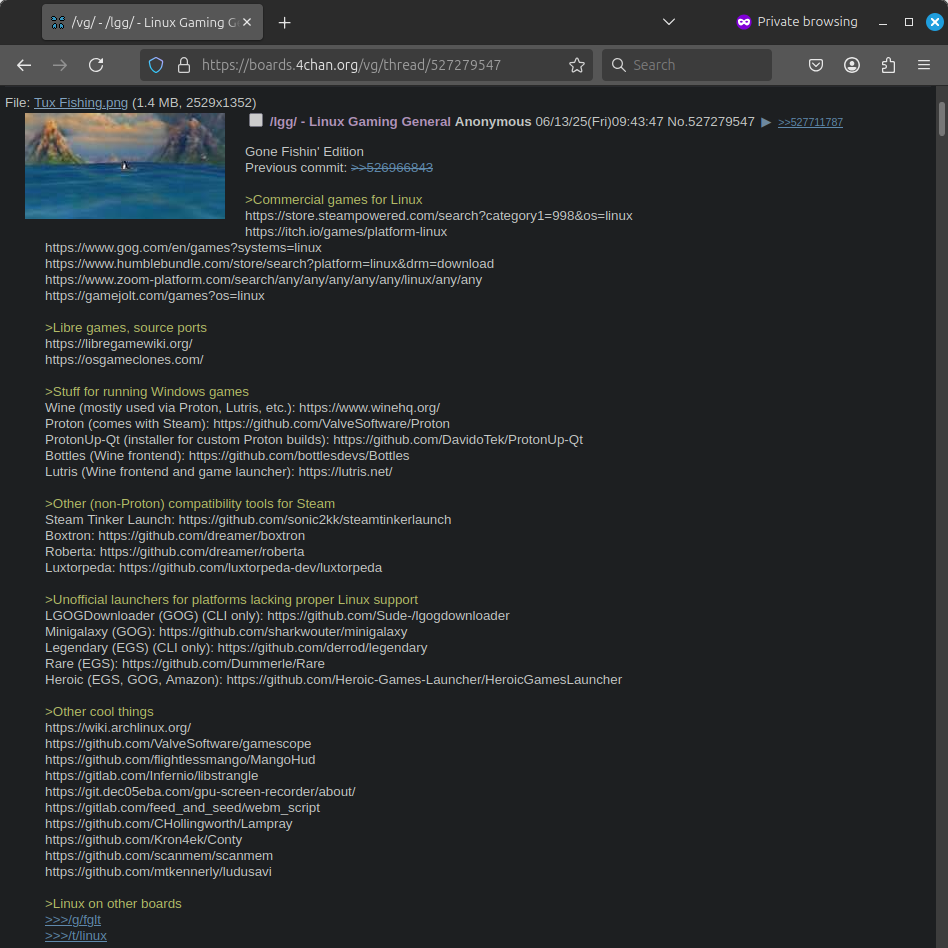Viewport: 948px width, 948px height.
Task: Click the ValveSoftware/gamescope URL text
Action: click(x=178, y=744)
